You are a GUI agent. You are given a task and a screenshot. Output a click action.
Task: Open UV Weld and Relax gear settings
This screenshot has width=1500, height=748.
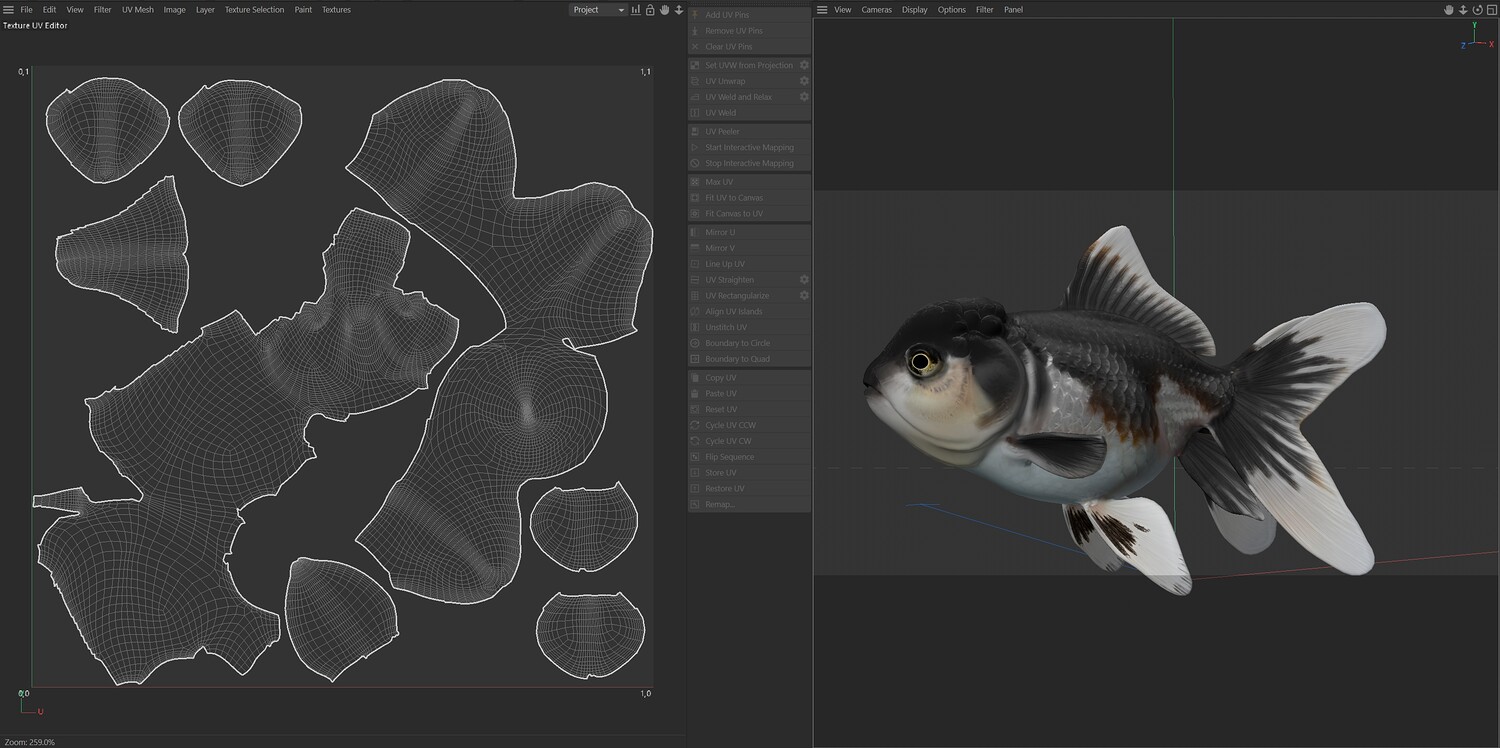click(x=804, y=97)
